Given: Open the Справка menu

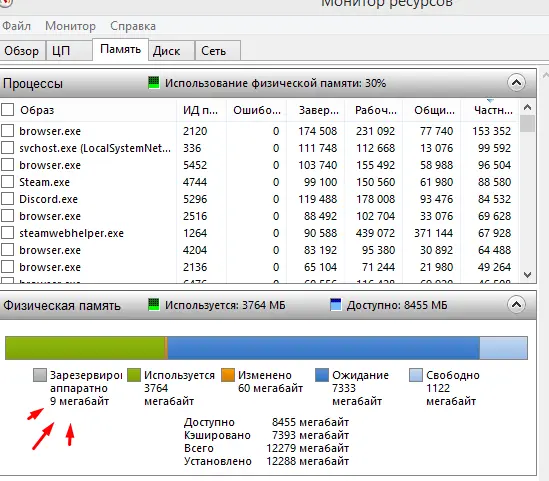Looking at the screenshot, I should (133, 26).
